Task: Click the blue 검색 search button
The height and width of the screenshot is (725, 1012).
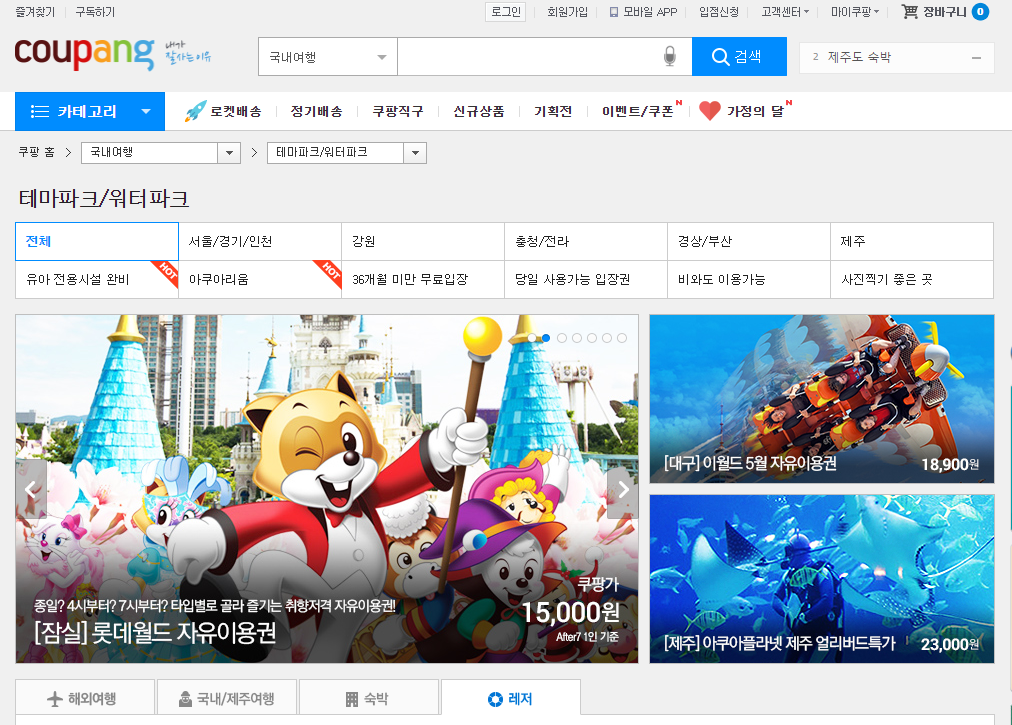Action: [739, 57]
